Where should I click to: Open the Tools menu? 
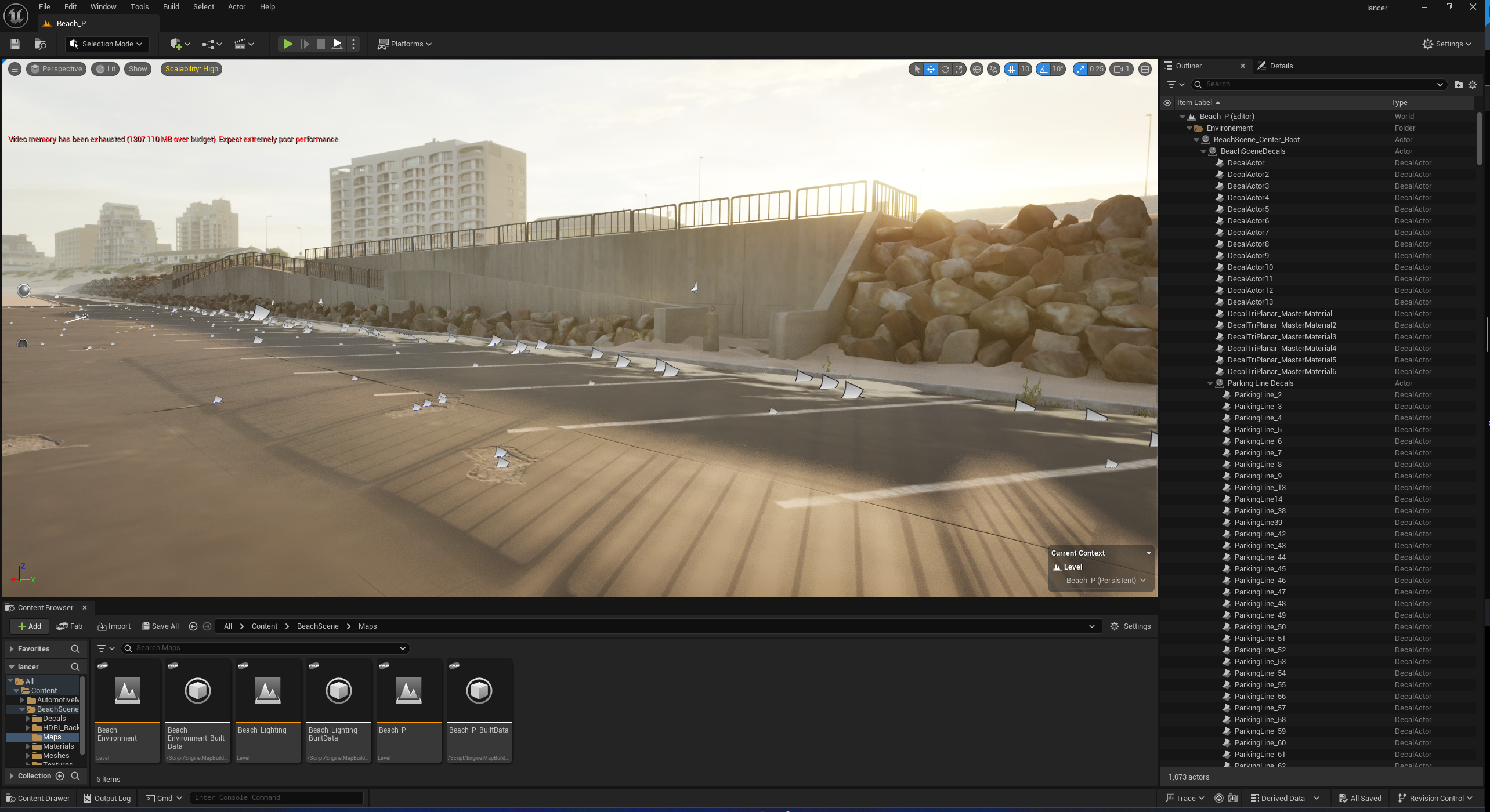coord(139,7)
